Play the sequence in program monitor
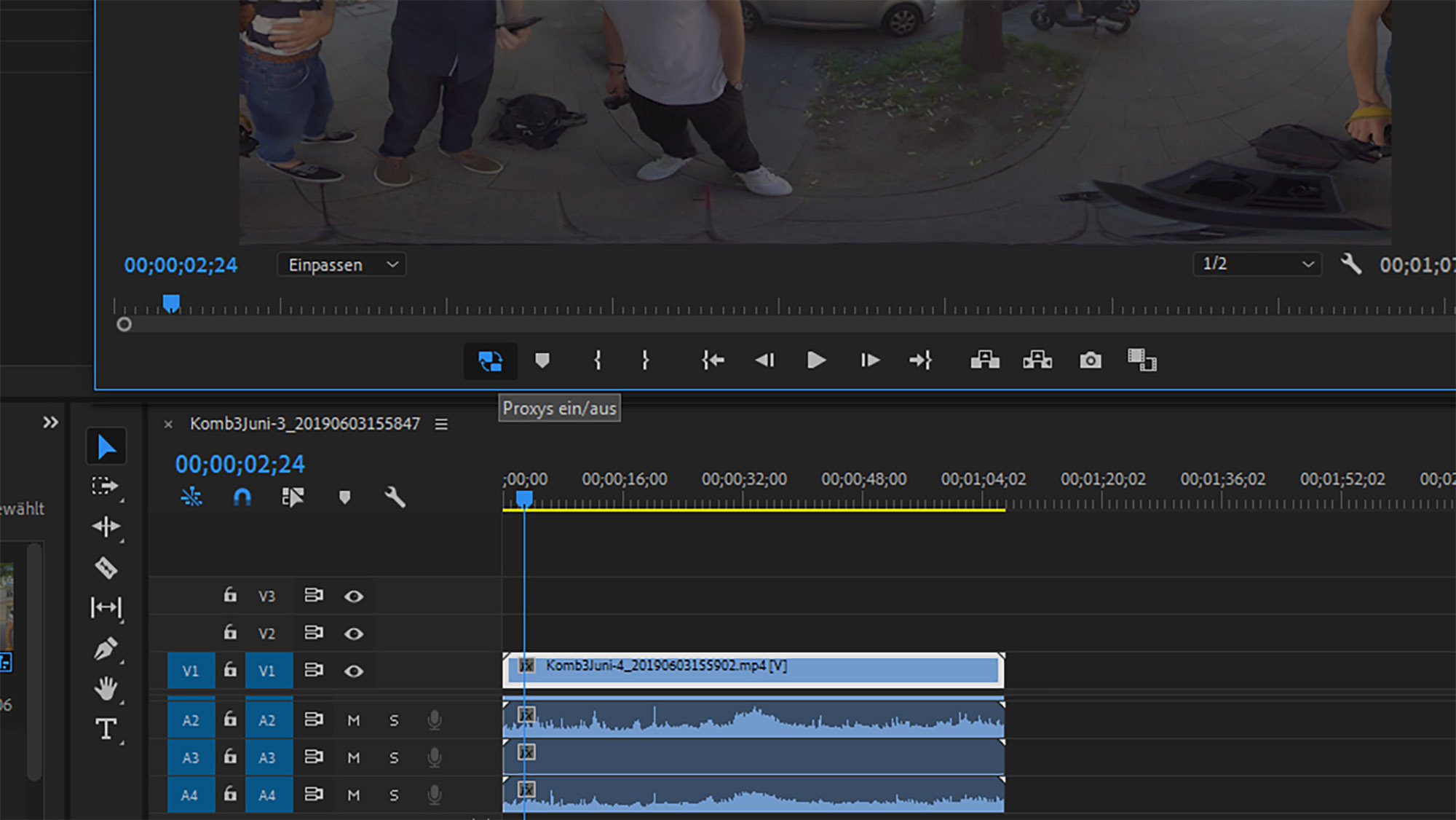Viewport: 1456px width, 820px height. point(816,360)
